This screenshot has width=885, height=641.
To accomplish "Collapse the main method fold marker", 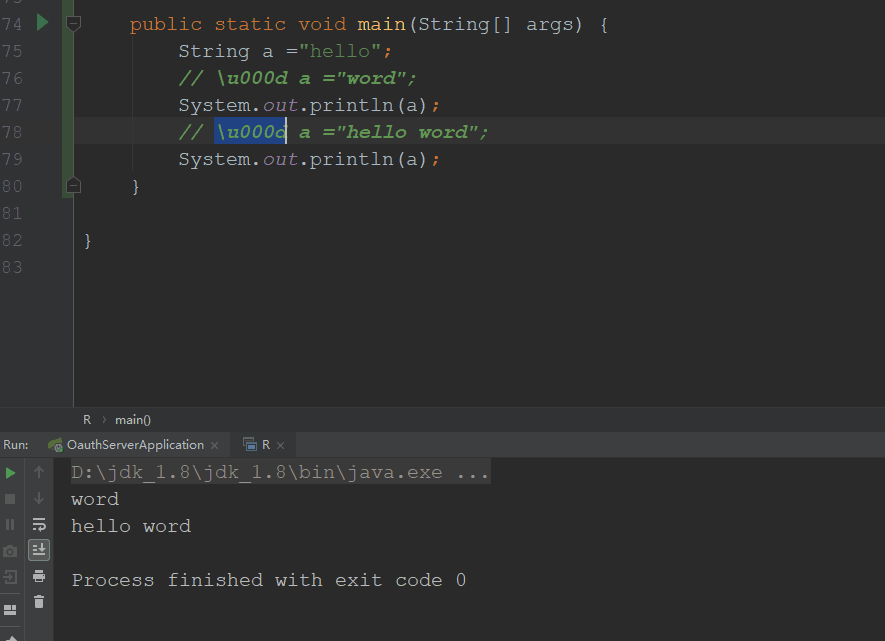I will tap(73, 22).
